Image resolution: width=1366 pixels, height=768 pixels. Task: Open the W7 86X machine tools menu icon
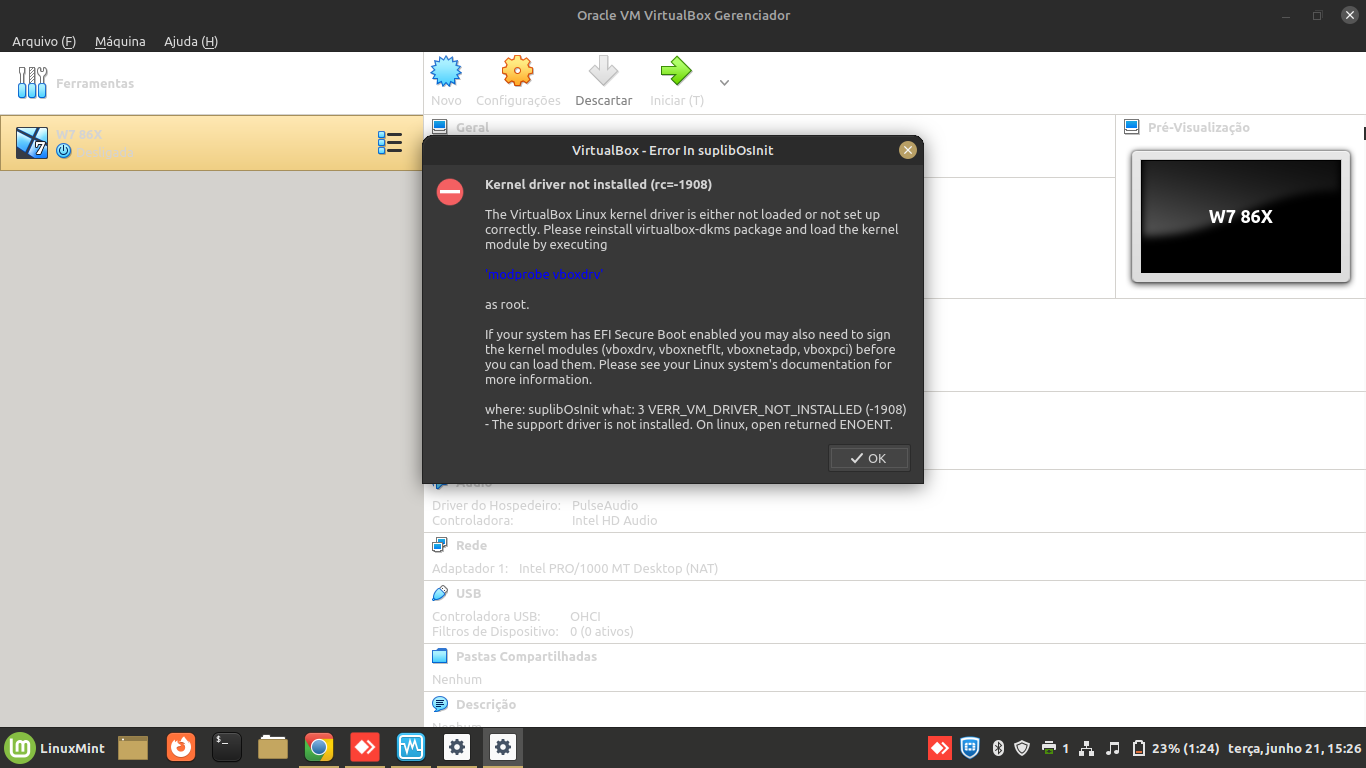pyautogui.click(x=390, y=143)
